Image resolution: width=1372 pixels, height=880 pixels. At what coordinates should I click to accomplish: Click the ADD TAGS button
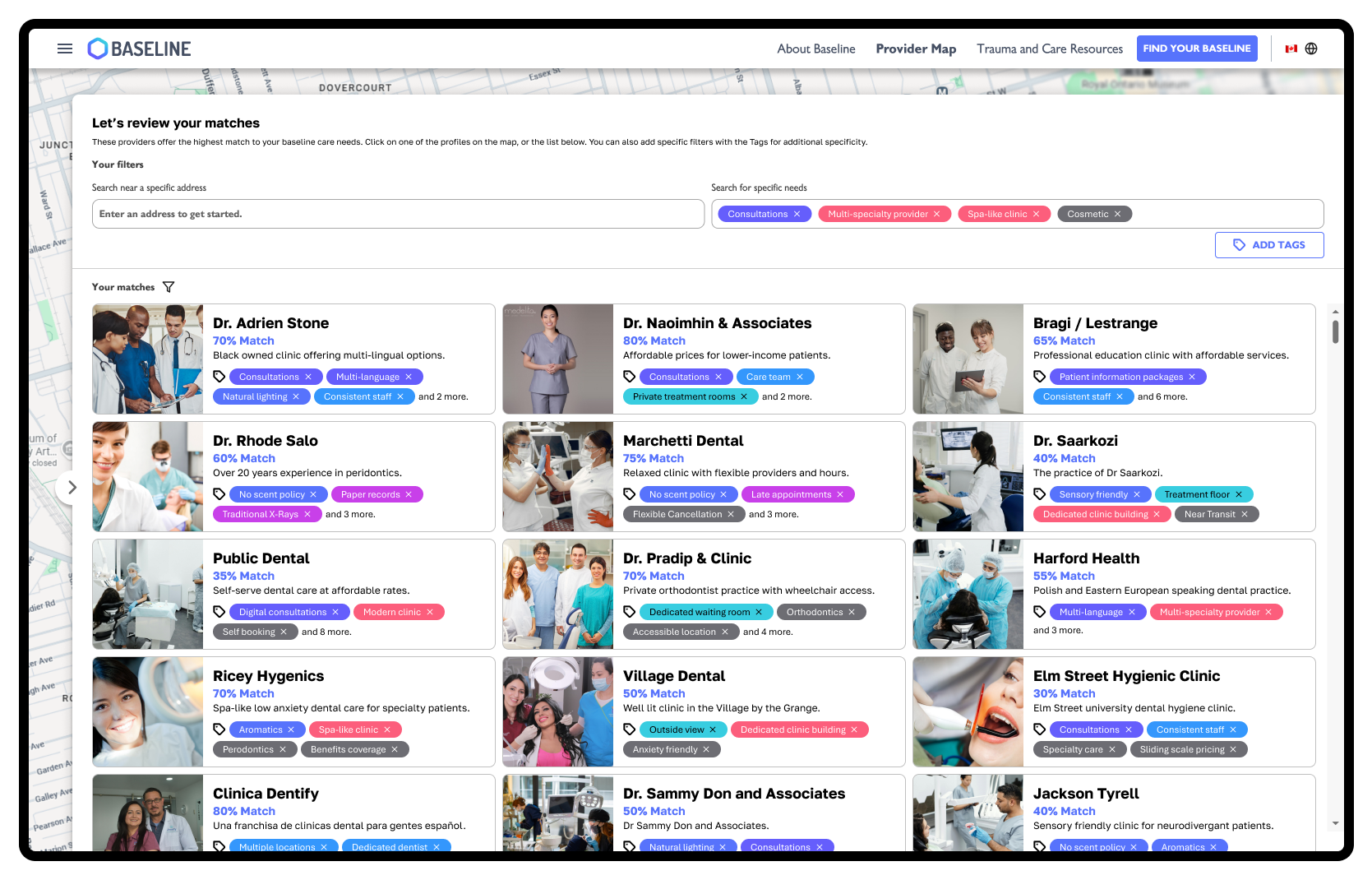[1269, 245]
